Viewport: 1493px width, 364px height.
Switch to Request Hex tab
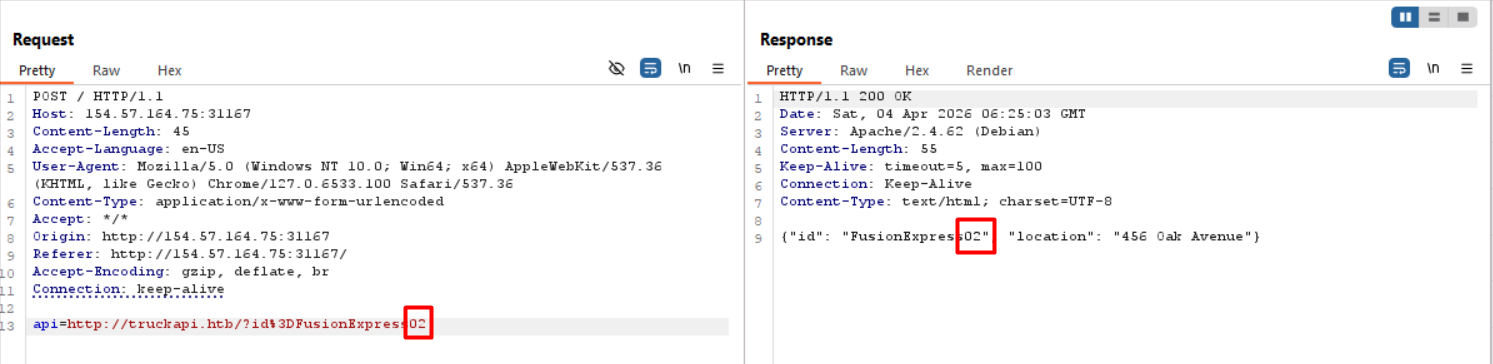tap(170, 71)
